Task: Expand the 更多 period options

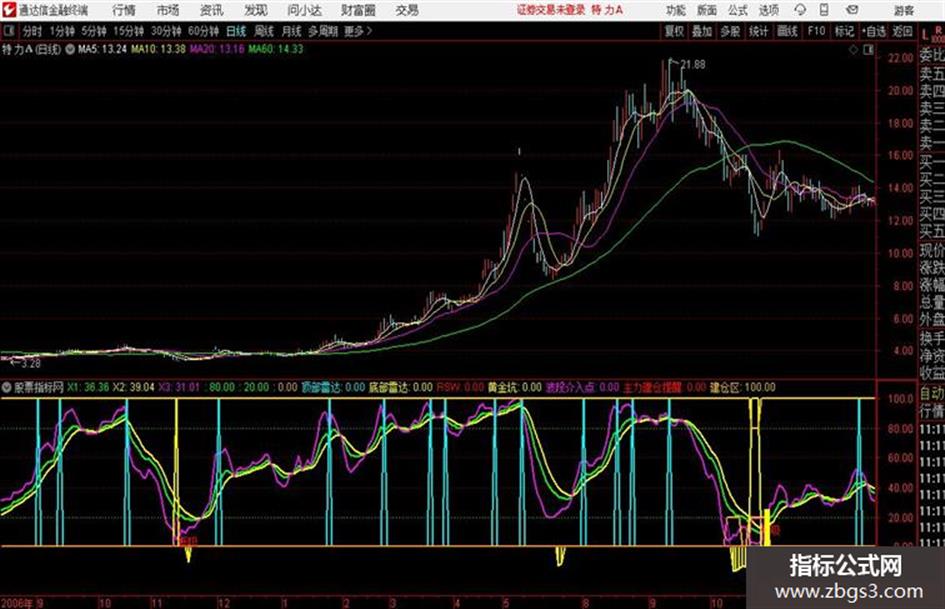Action: coord(359,31)
